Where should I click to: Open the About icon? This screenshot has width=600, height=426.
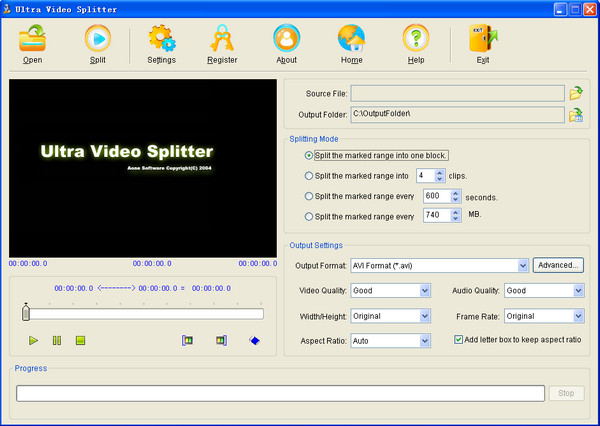click(x=286, y=40)
